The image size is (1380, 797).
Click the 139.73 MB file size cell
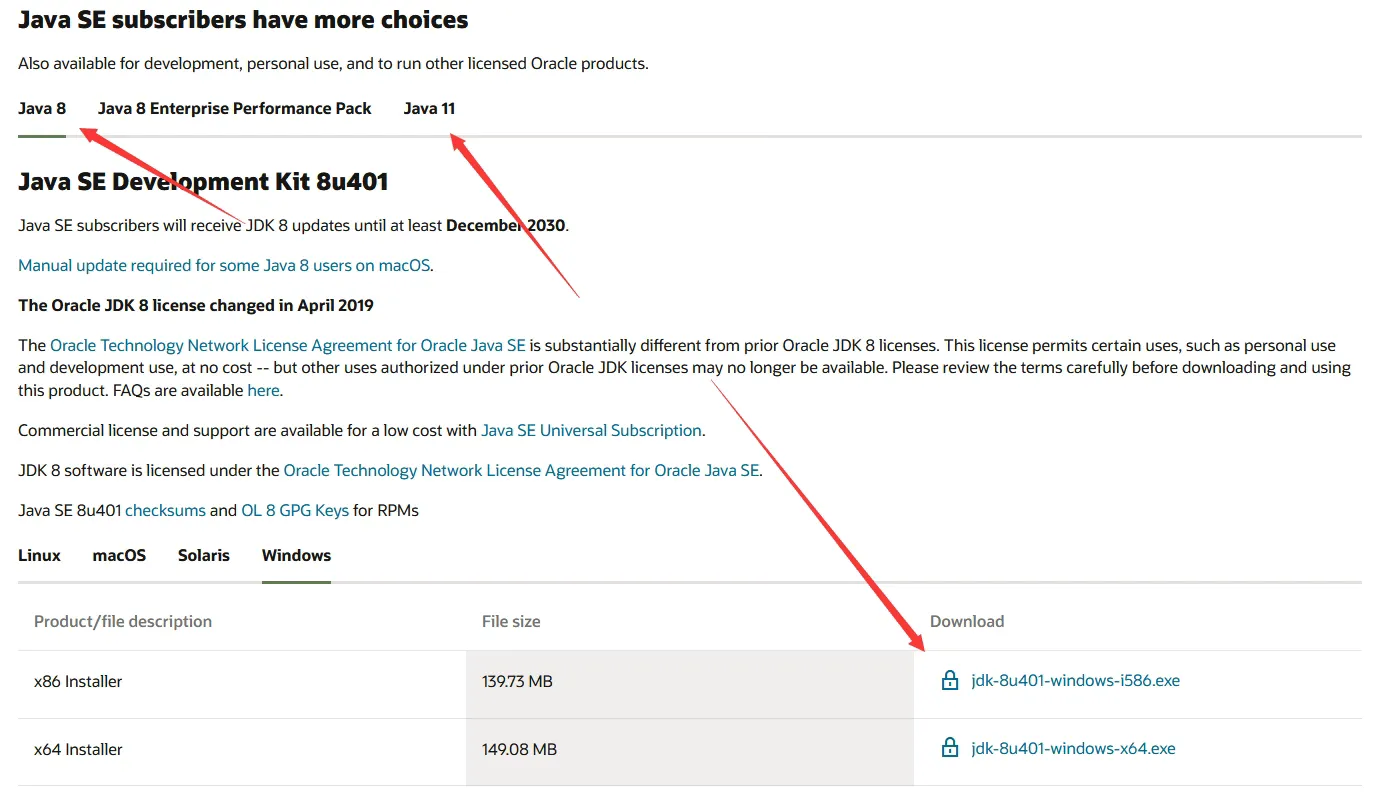[x=517, y=681]
